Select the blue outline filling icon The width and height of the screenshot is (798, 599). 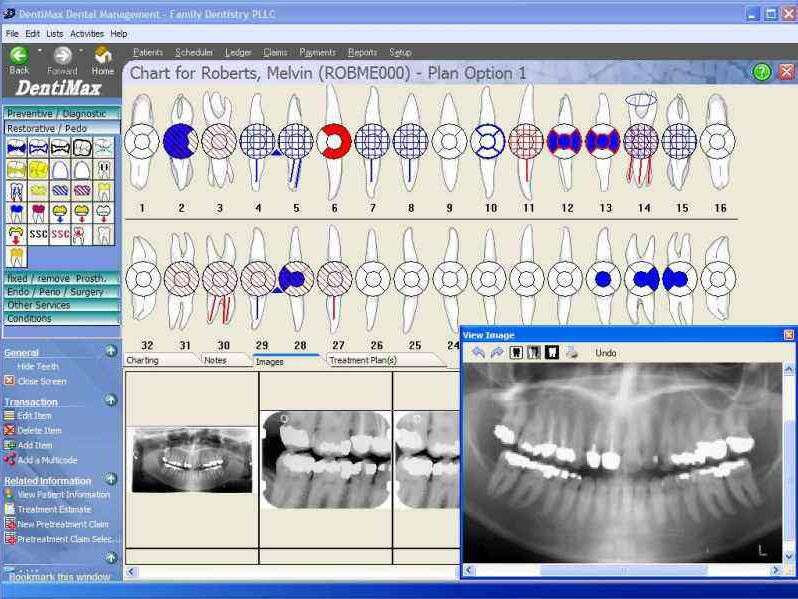(x=39, y=148)
